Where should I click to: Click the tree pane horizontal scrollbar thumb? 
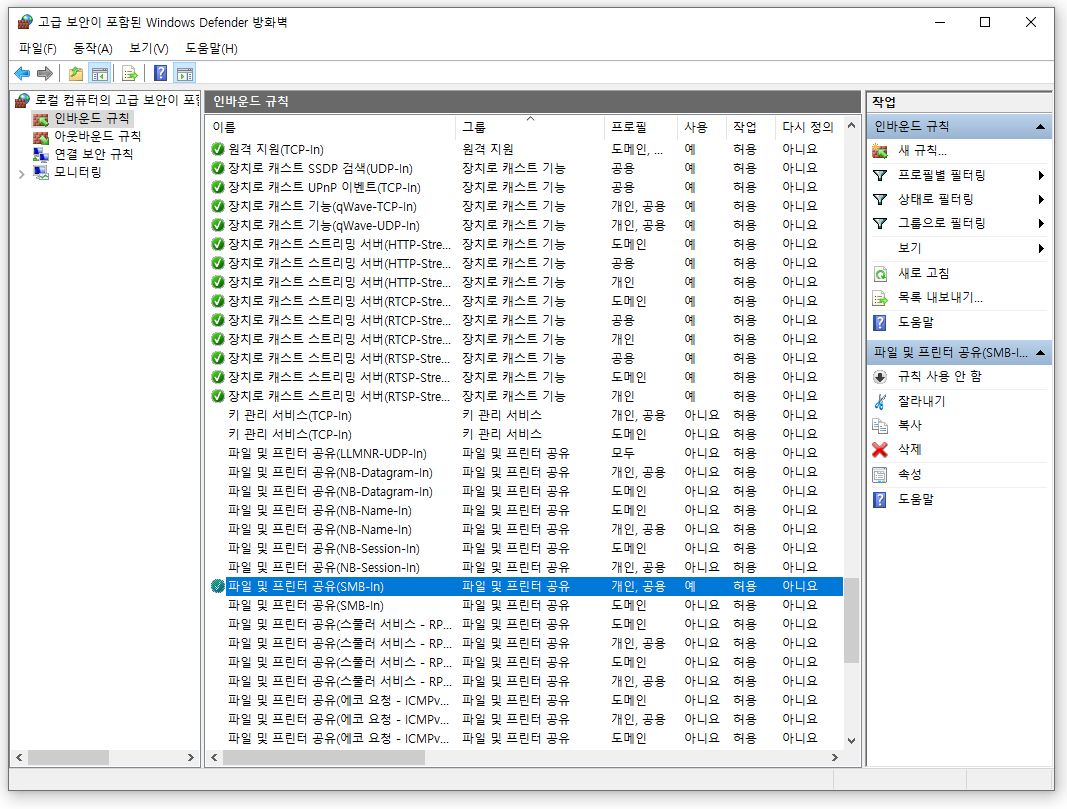68,757
